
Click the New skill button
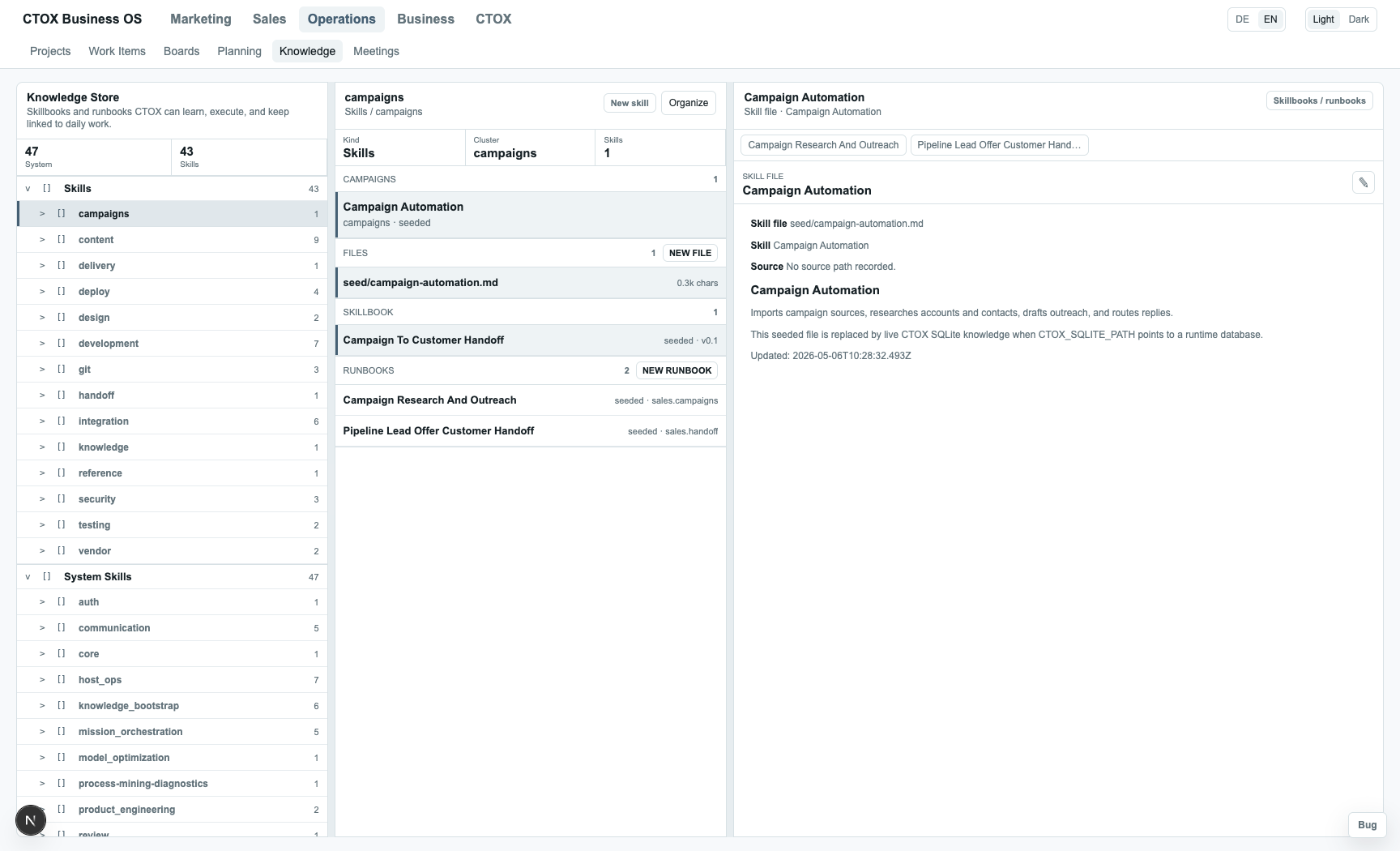(630, 103)
